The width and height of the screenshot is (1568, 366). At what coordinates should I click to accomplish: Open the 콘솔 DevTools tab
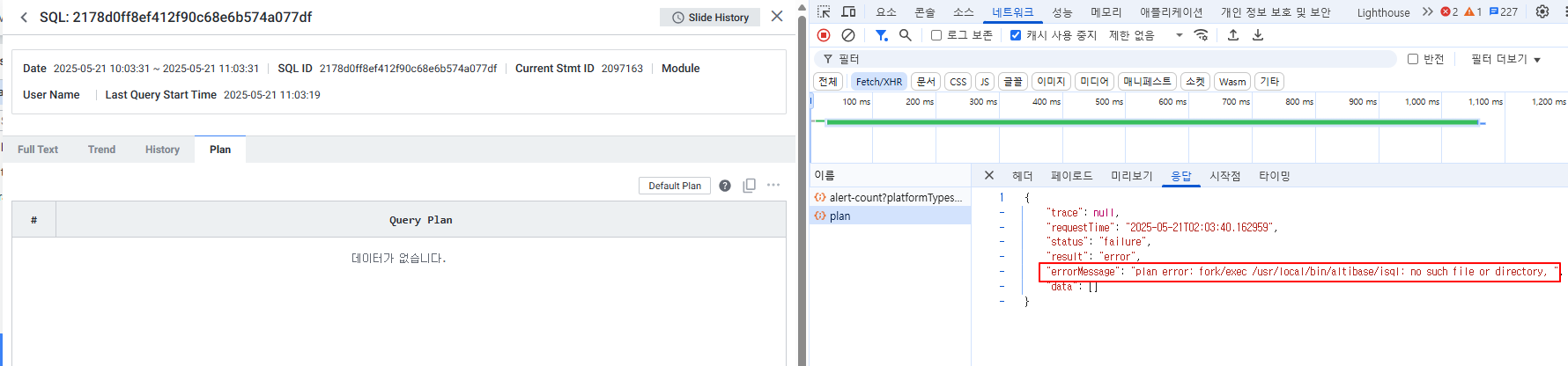924,12
